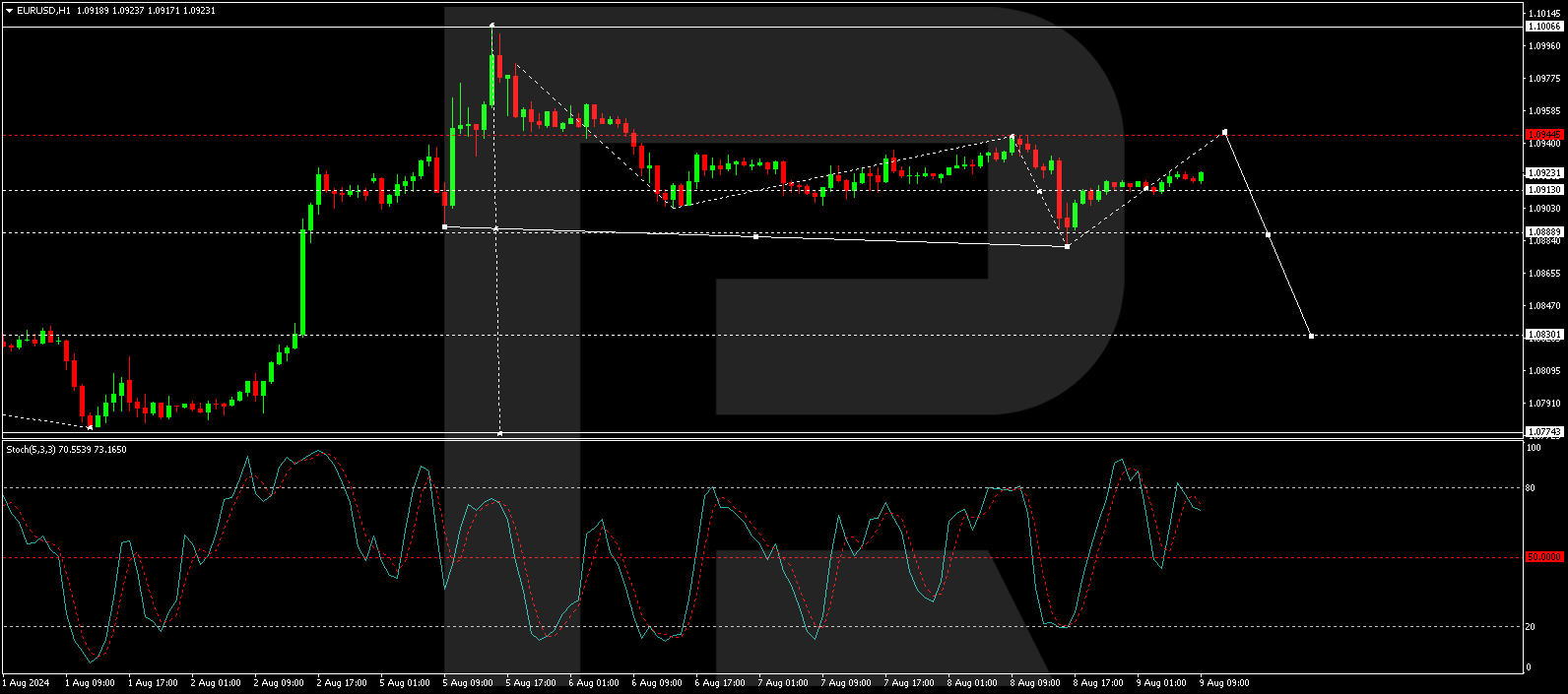Click the '5 Aug 09:00' time axis label
Viewport: 1568px width, 694px height.
[x=468, y=683]
